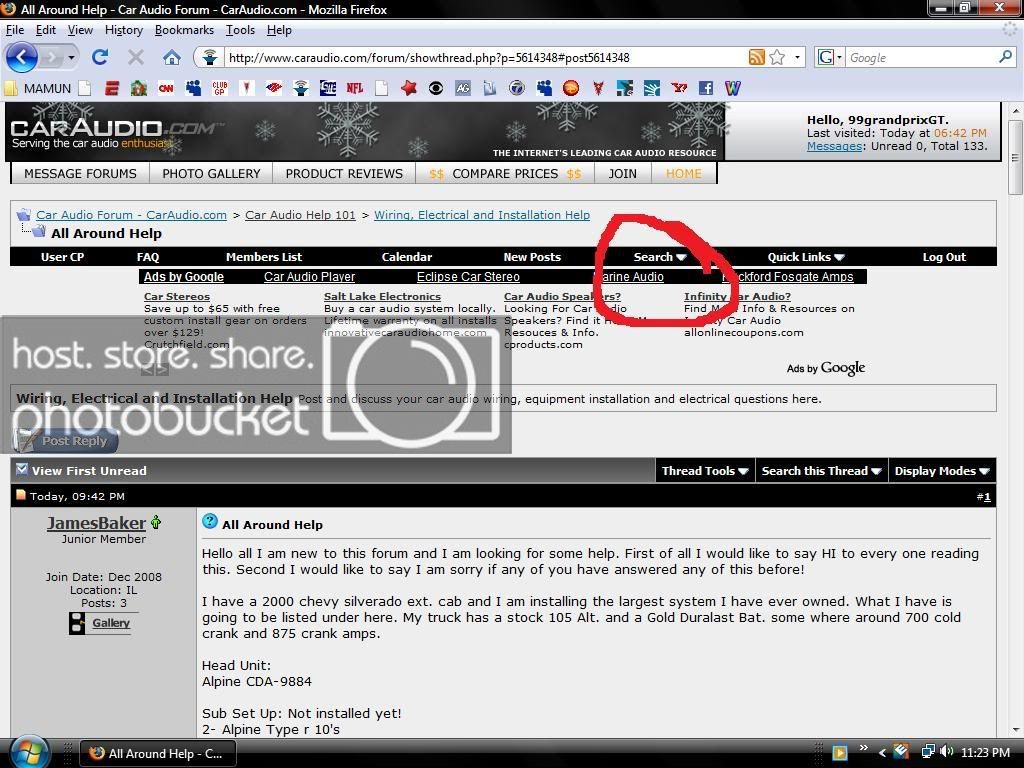This screenshot has width=1024, height=768.
Task: Open the Home page icon
Action: 172,57
